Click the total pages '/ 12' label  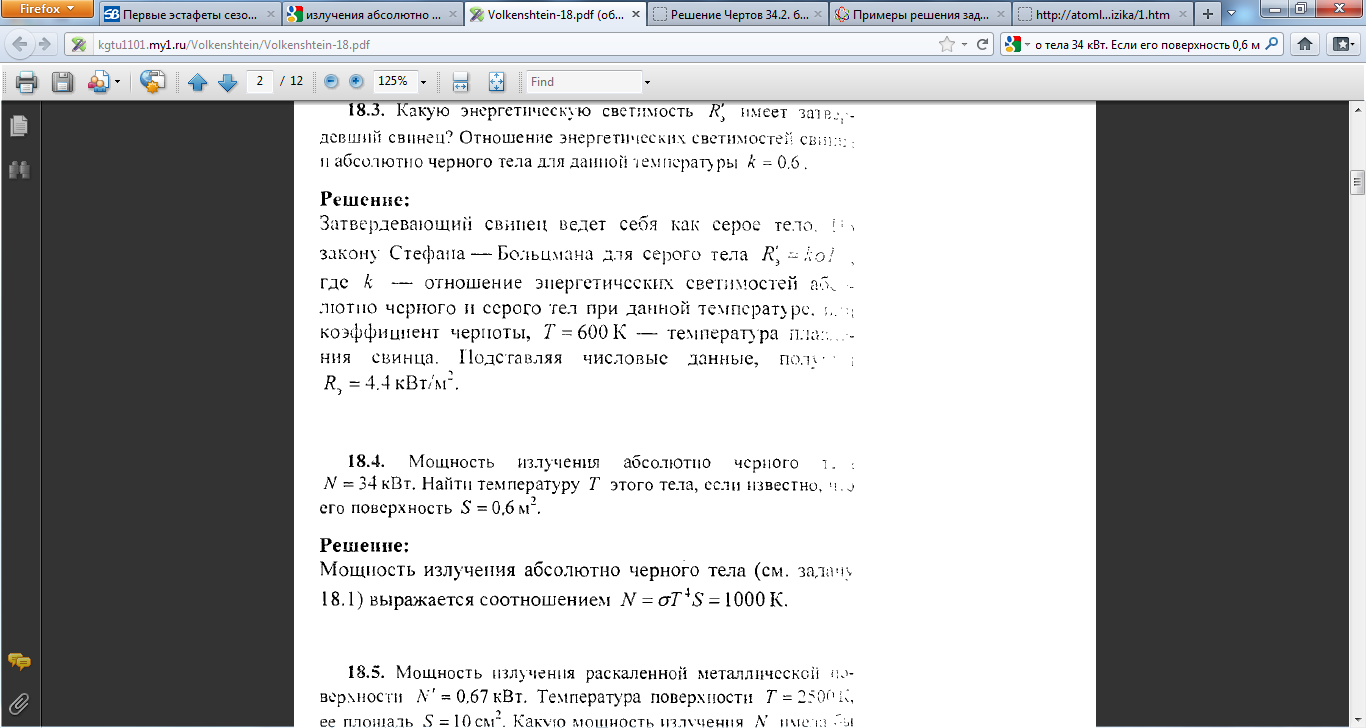(x=292, y=81)
